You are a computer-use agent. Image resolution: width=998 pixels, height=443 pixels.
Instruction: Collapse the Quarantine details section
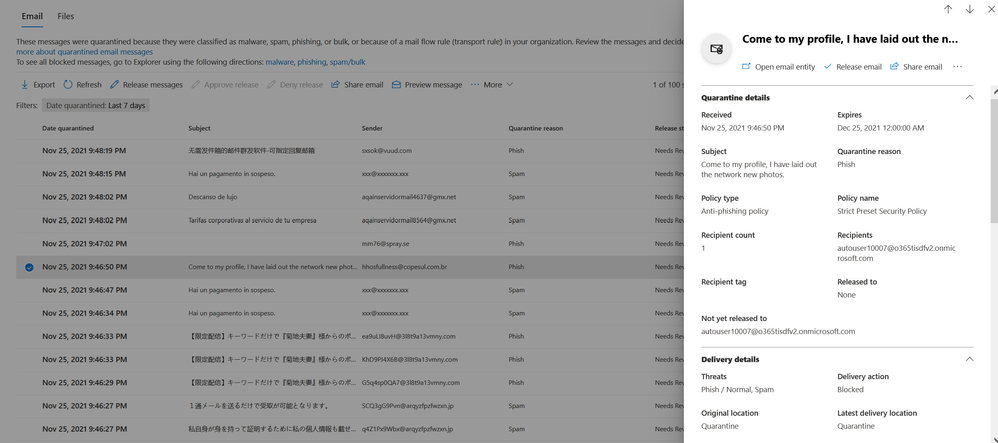point(969,98)
